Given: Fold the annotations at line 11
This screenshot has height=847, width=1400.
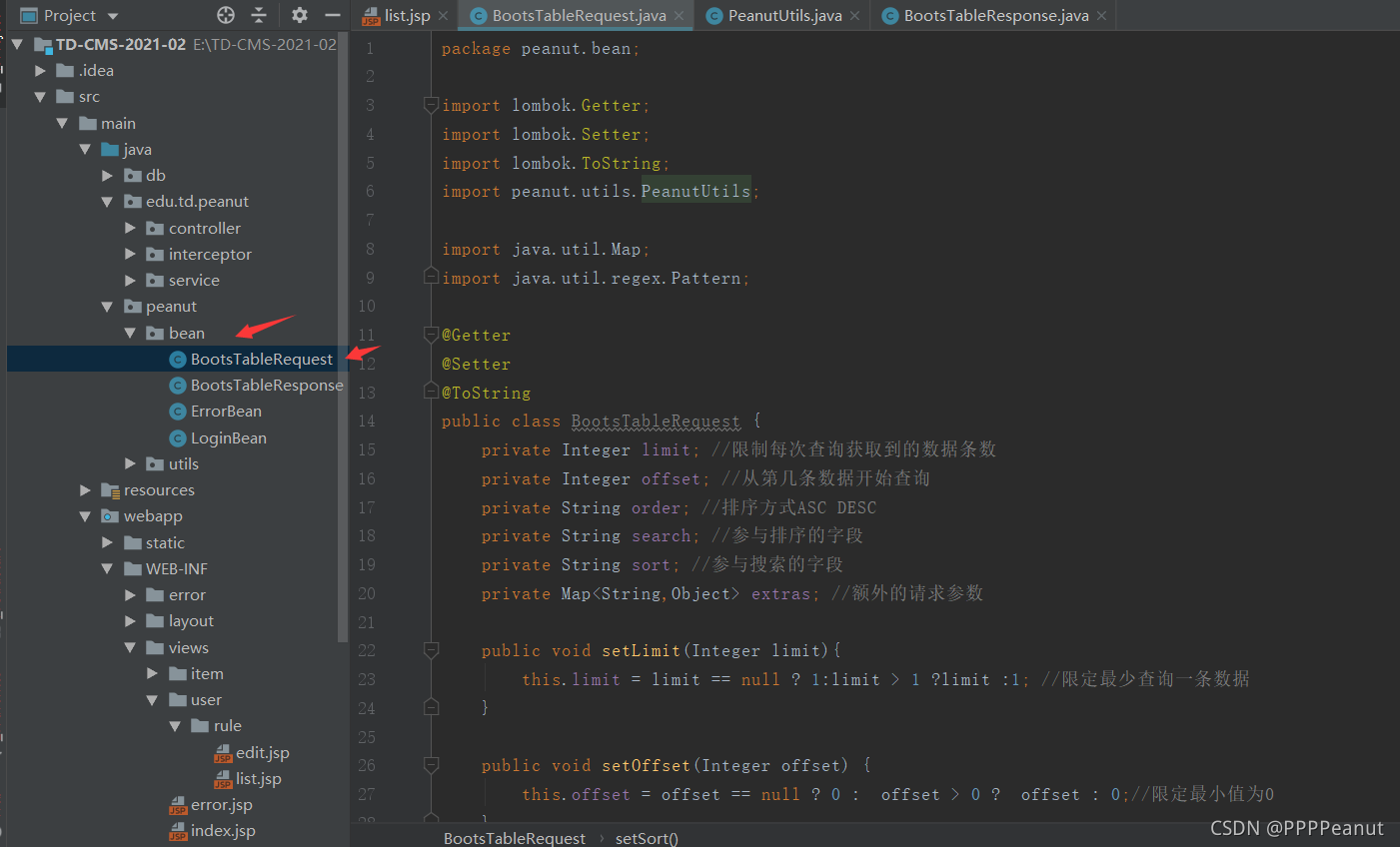Looking at the screenshot, I should [x=431, y=334].
